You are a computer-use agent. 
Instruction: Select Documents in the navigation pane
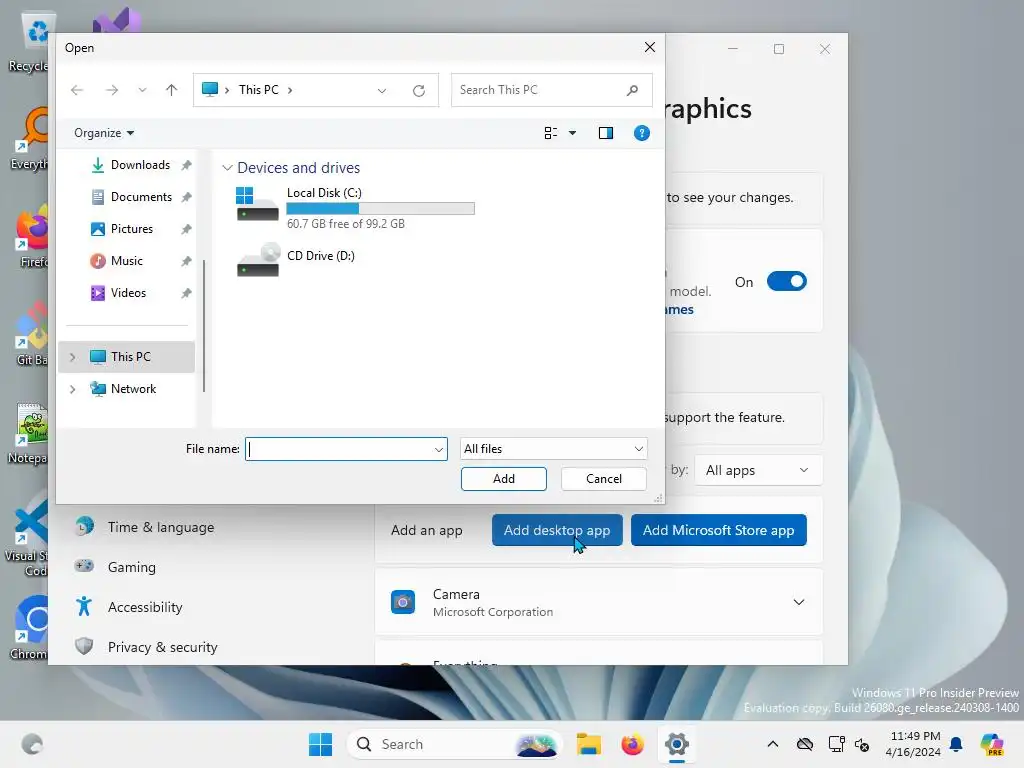click(141, 197)
